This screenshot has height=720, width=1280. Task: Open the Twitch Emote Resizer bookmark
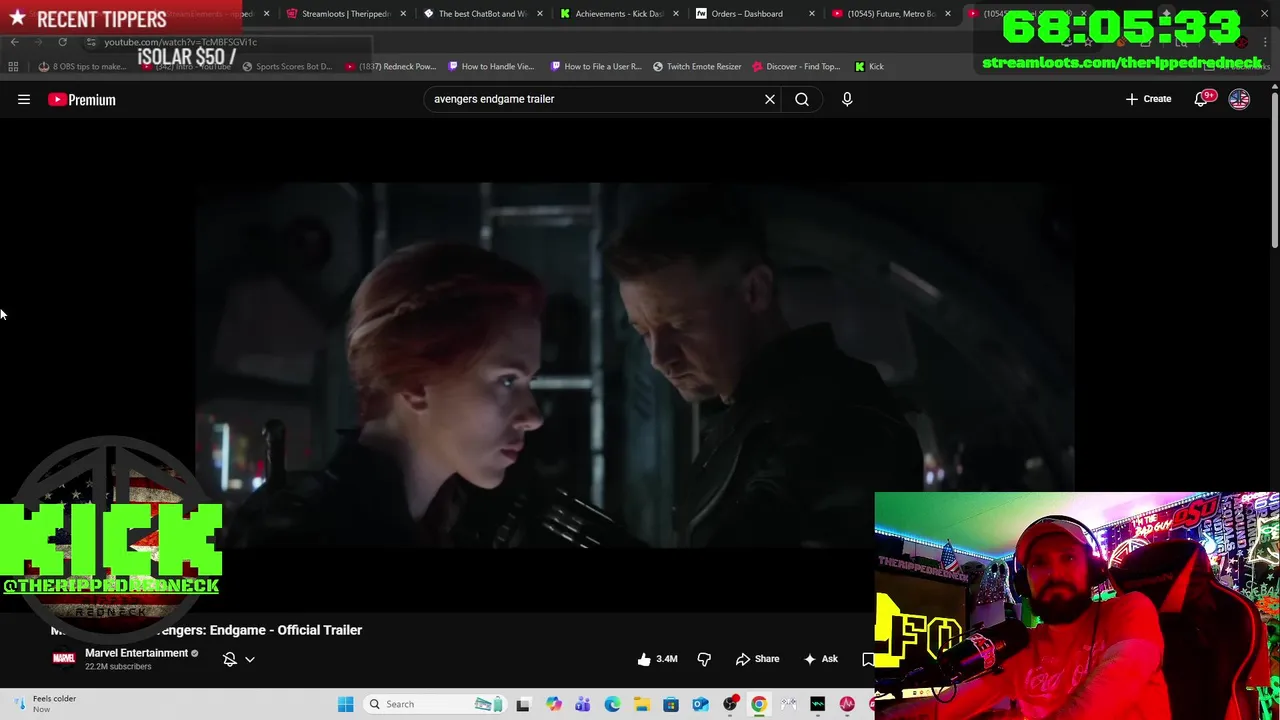pos(697,66)
